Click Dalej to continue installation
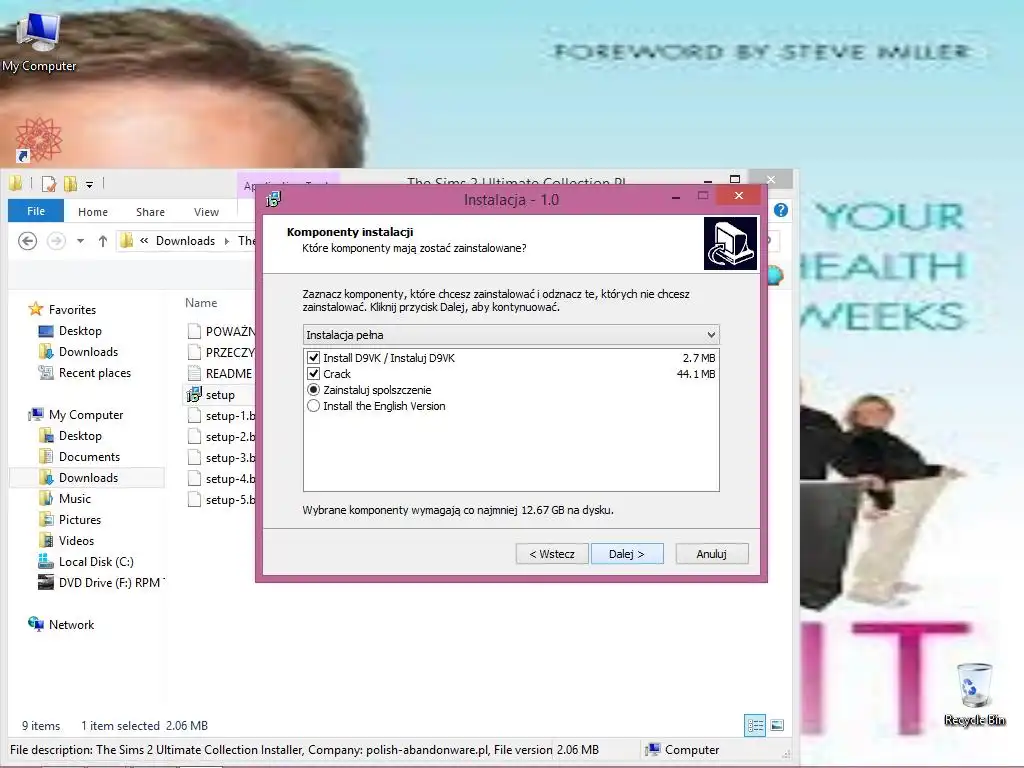 627,554
